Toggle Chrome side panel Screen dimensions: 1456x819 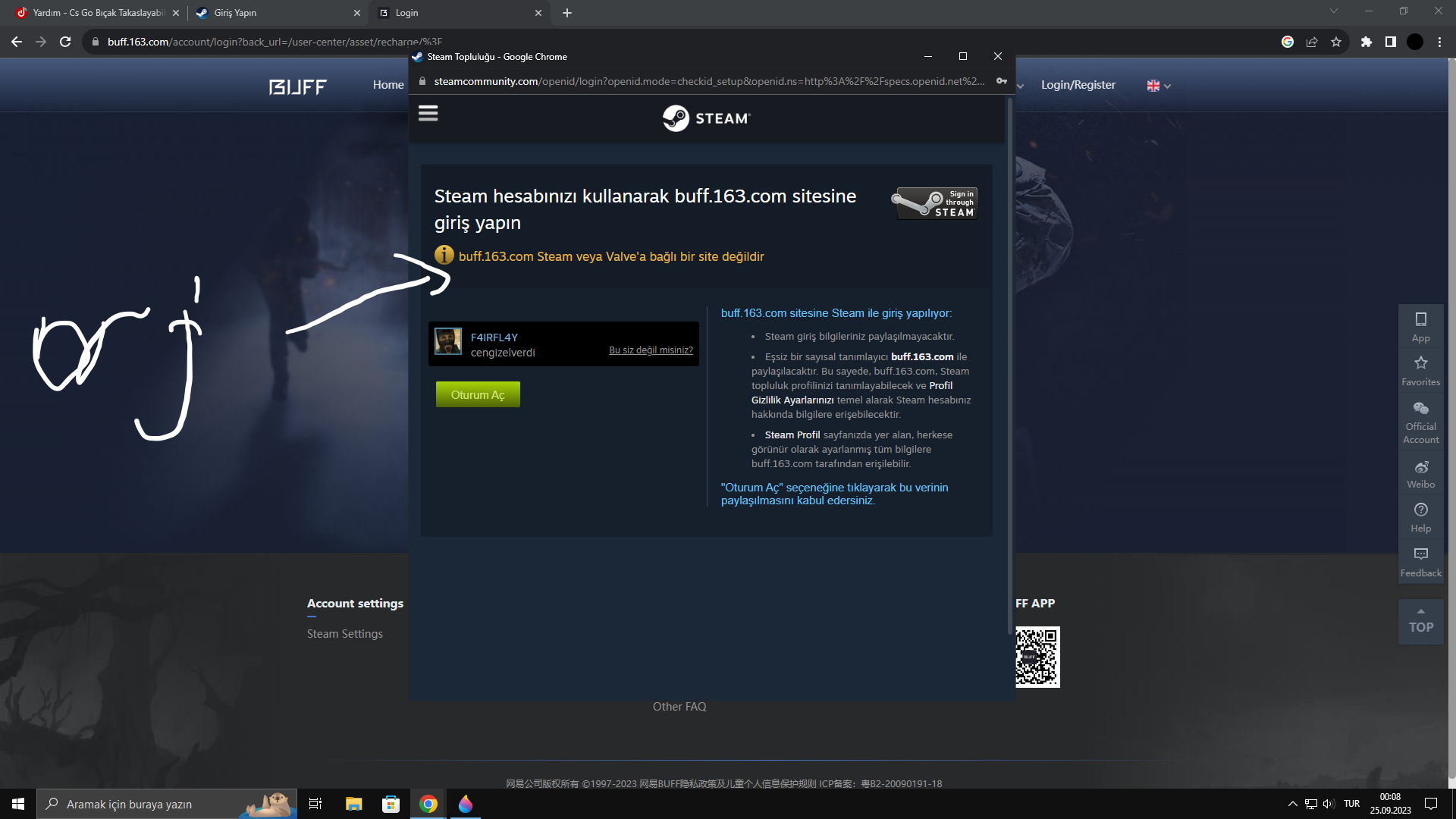(x=1391, y=42)
